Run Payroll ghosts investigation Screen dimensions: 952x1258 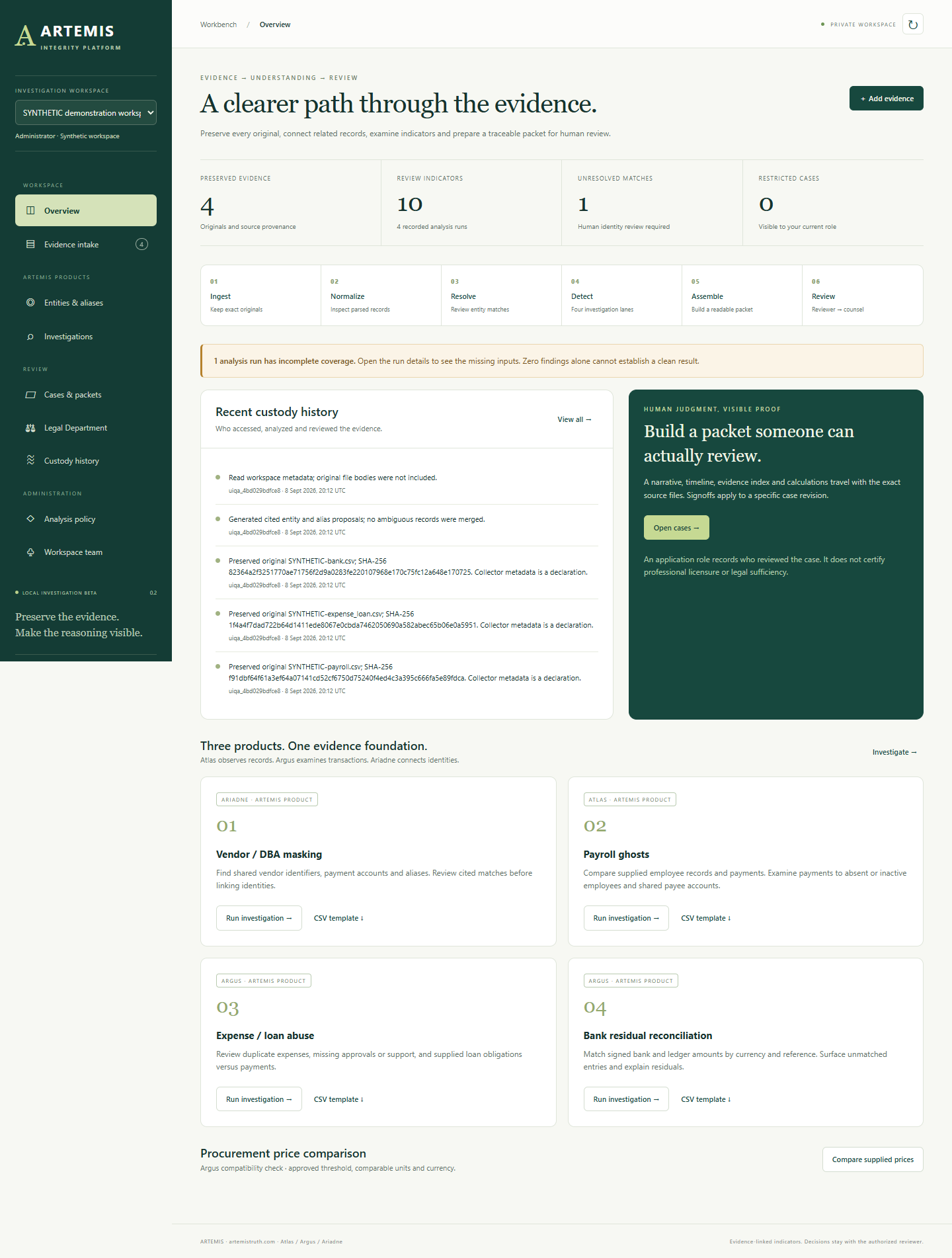pos(626,918)
